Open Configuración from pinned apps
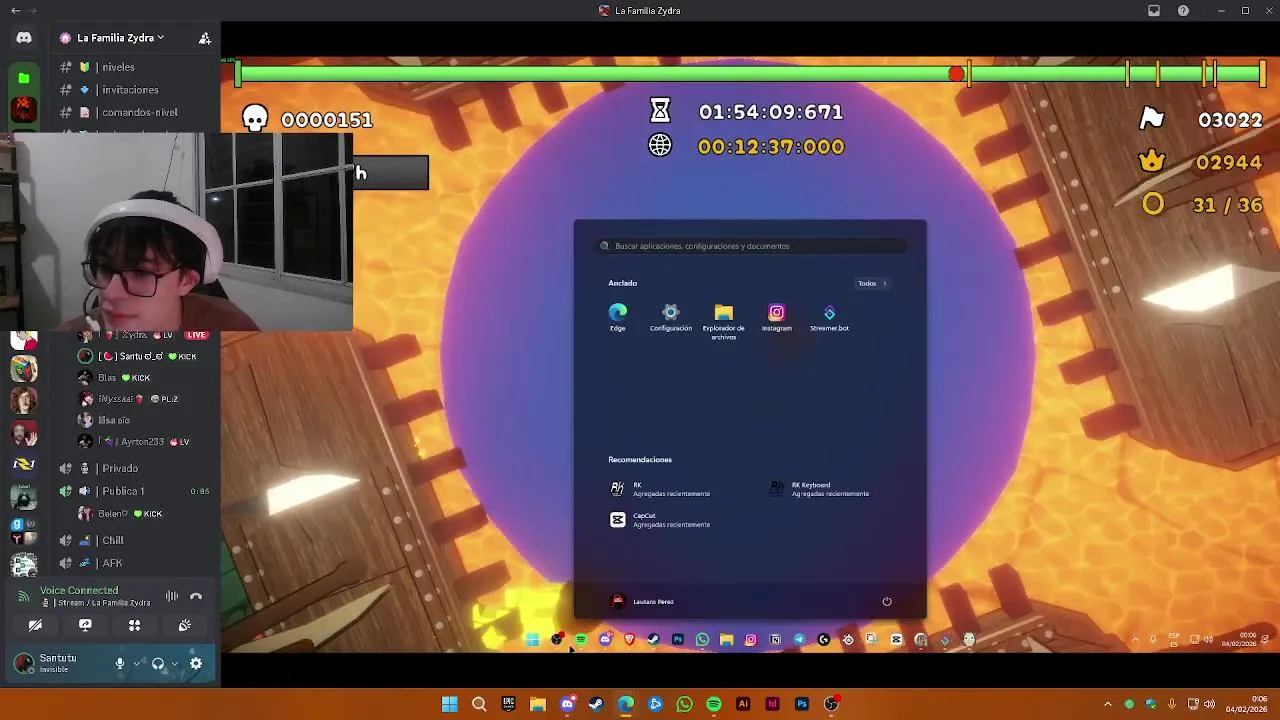The width and height of the screenshot is (1280, 720). click(671, 318)
